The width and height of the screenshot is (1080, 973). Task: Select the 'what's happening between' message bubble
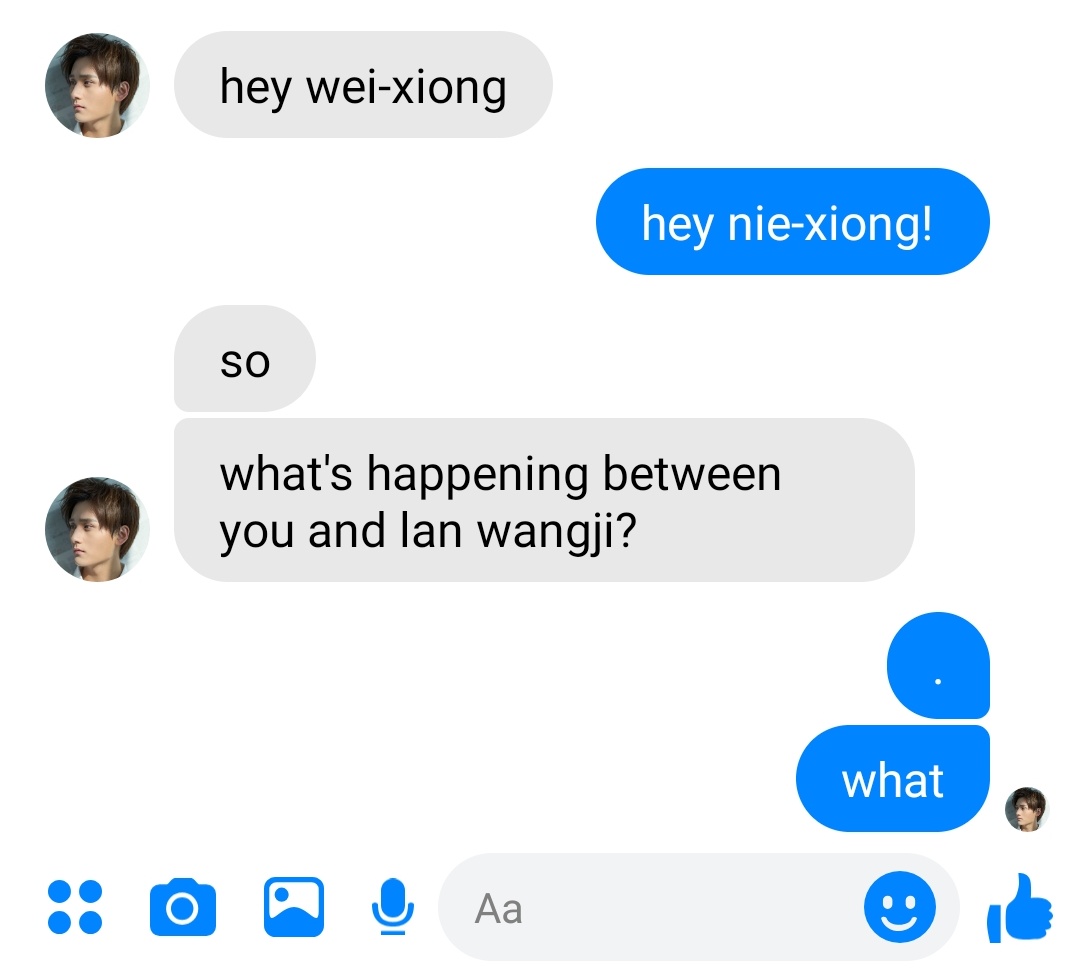pos(544,500)
